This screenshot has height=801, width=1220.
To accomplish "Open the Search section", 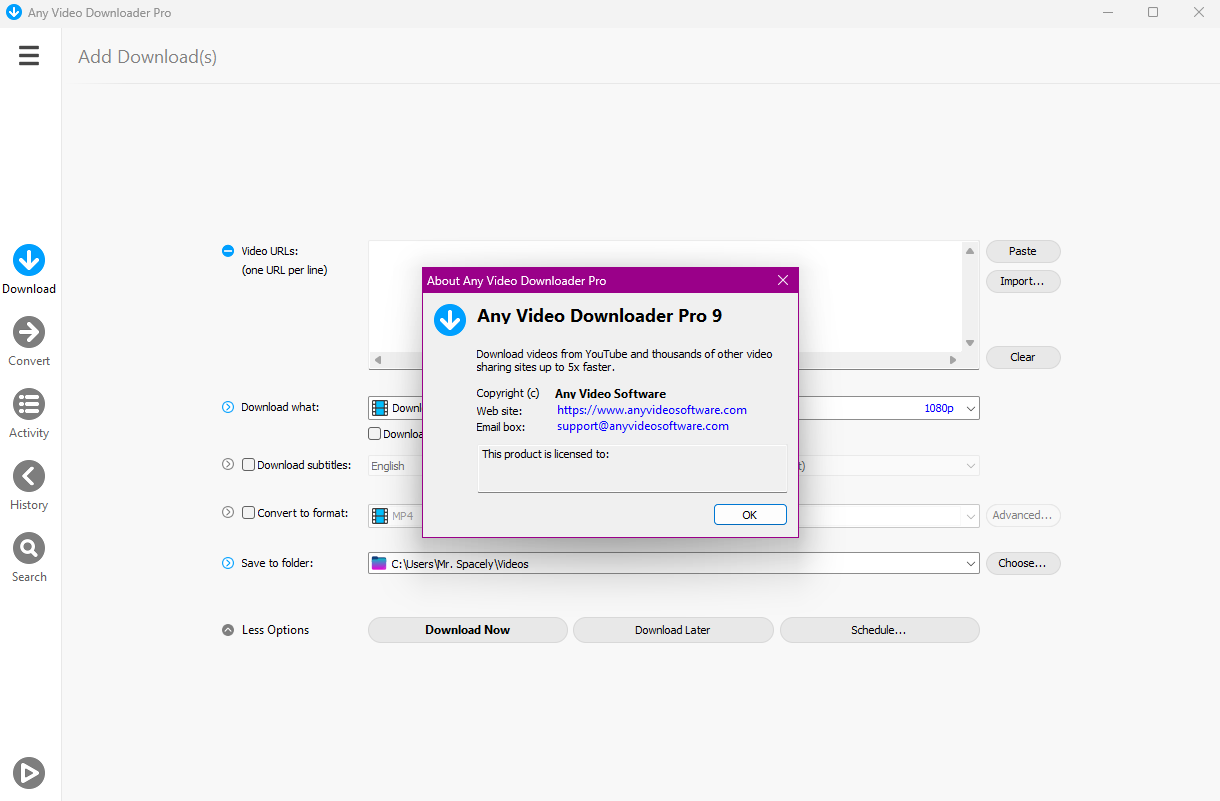I will click(x=29, y=558).
